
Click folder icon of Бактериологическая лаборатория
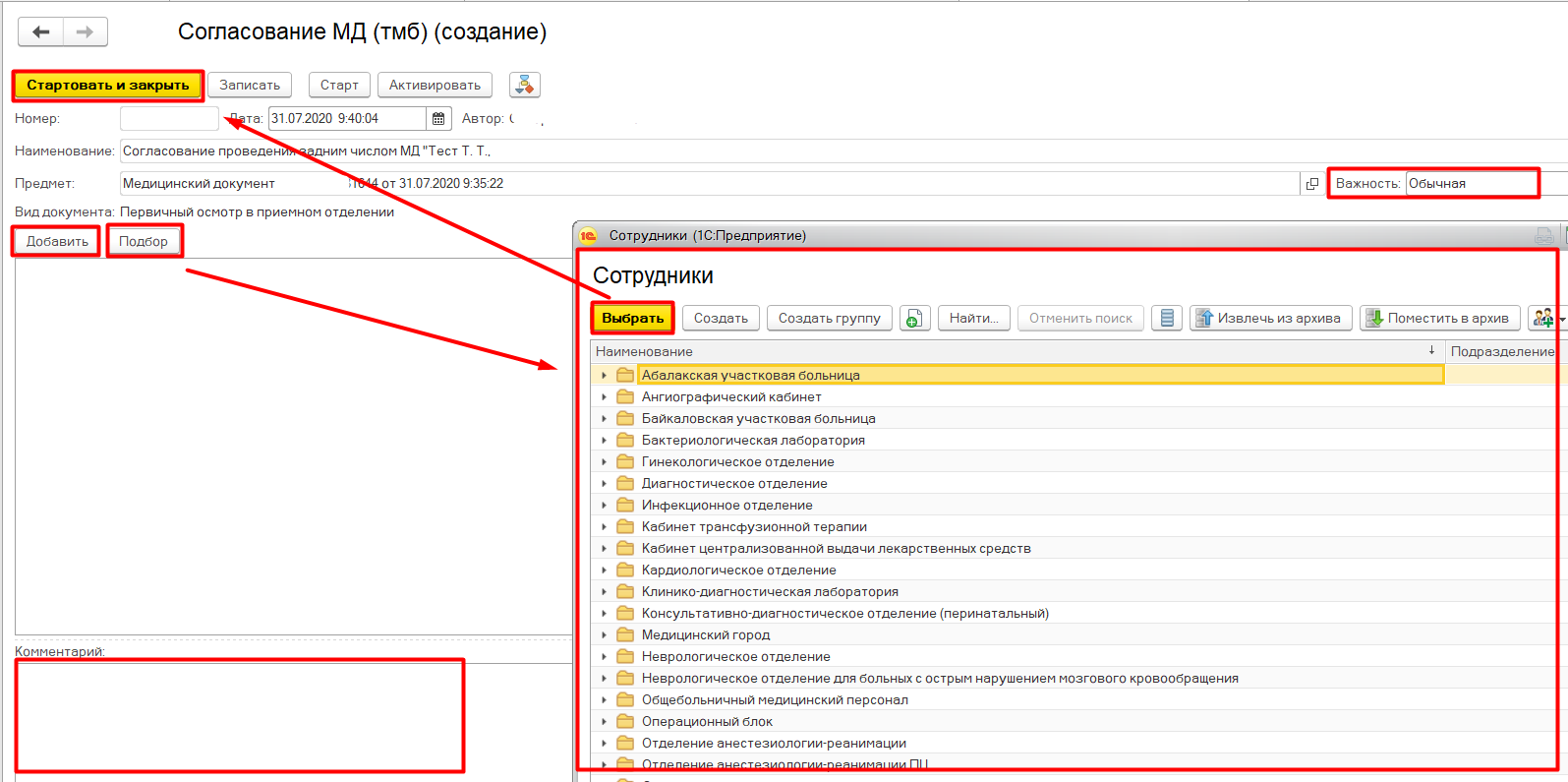click(x=625, y=440)
